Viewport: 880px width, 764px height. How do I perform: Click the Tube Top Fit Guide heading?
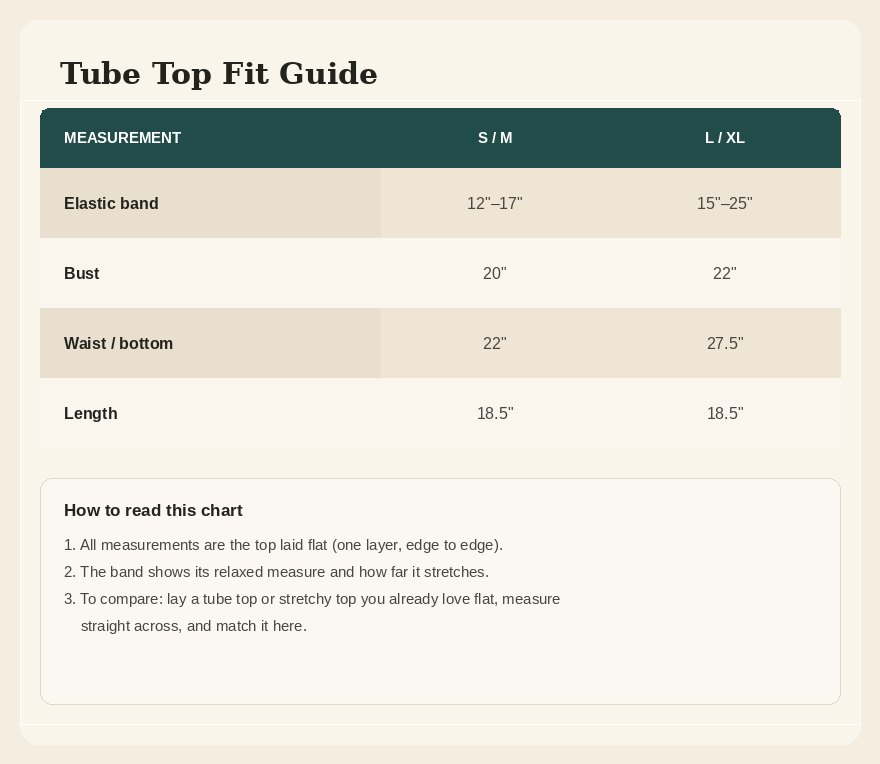click(218, 74)
